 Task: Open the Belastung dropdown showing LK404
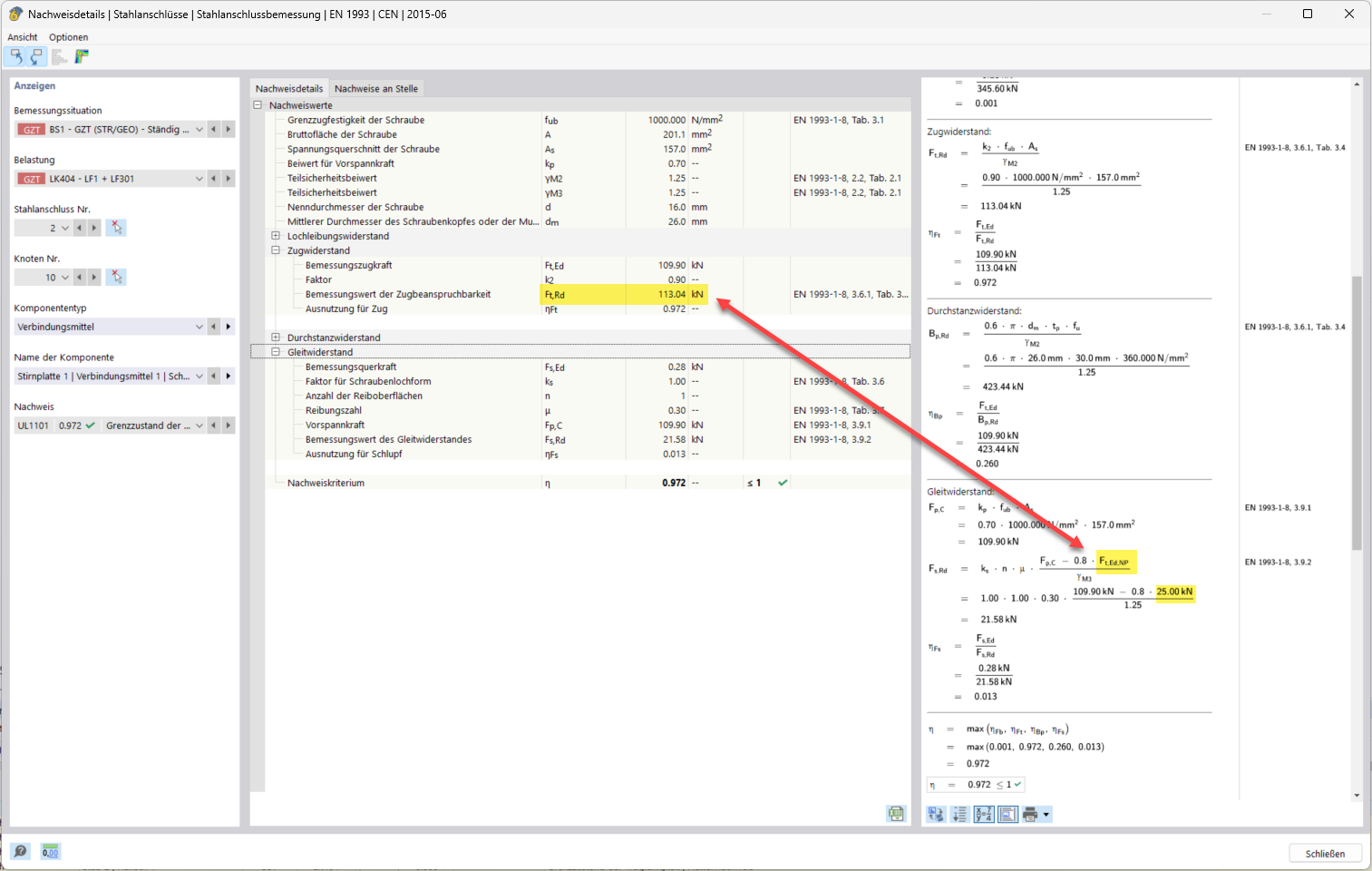[199, 178]
